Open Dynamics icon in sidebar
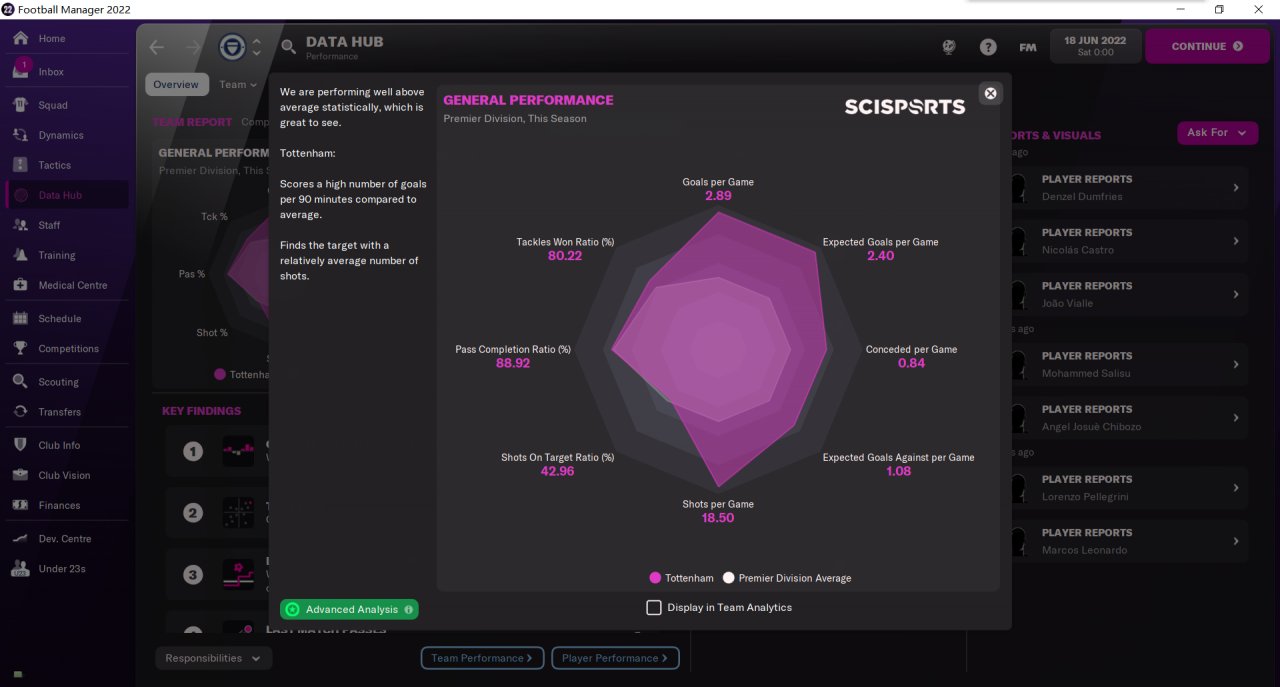The height and width of the screenshot is (687, 1280). 20,135
